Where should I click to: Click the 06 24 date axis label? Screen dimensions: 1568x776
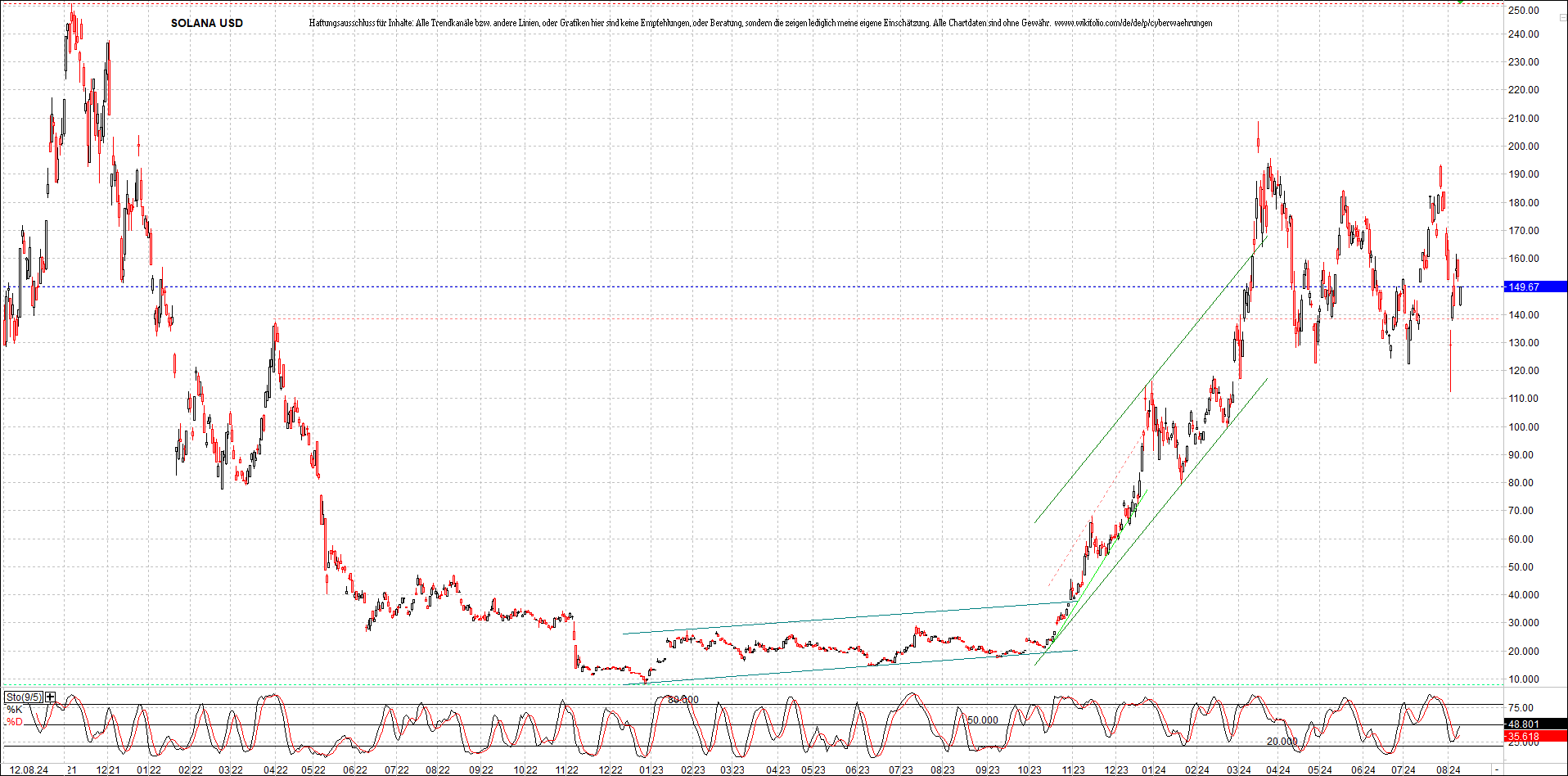[x=1363, y=770]
